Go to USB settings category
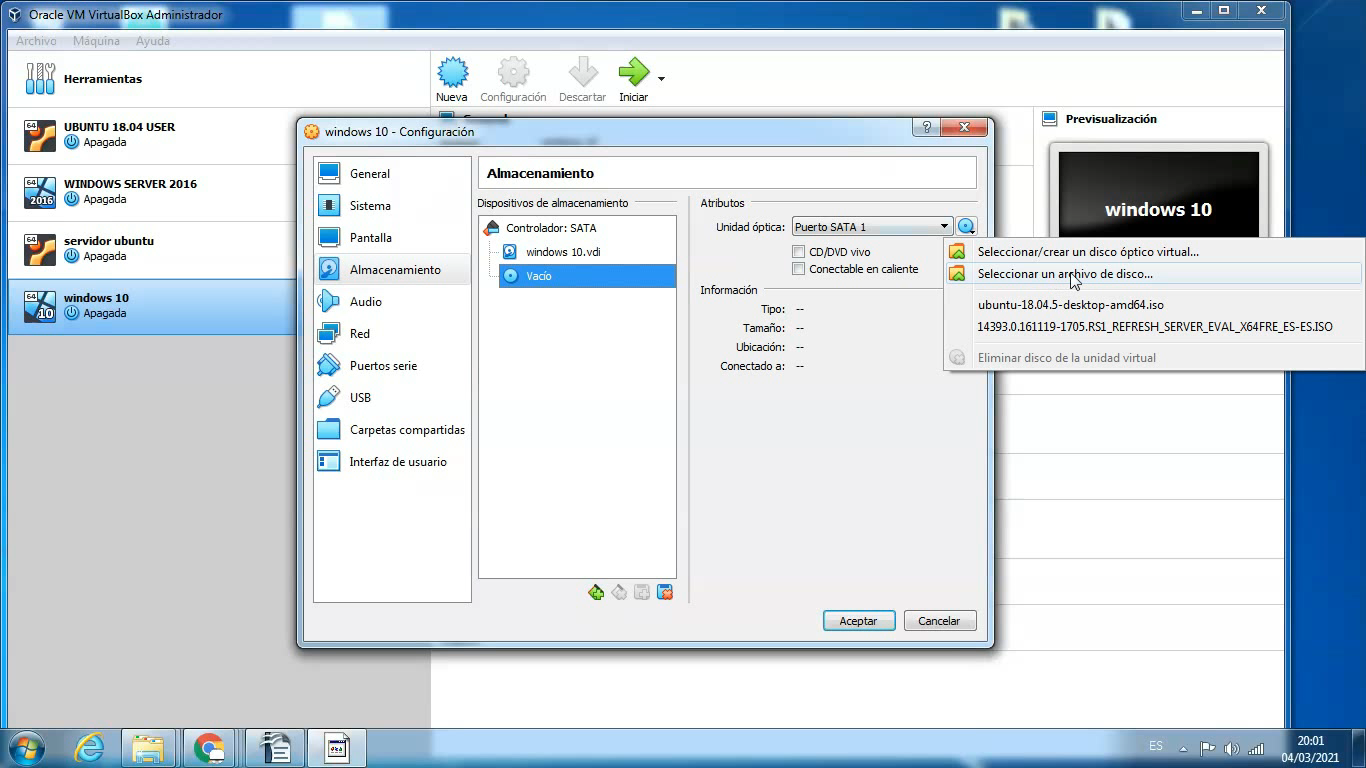1366x768 pixels. pos(392,398)
